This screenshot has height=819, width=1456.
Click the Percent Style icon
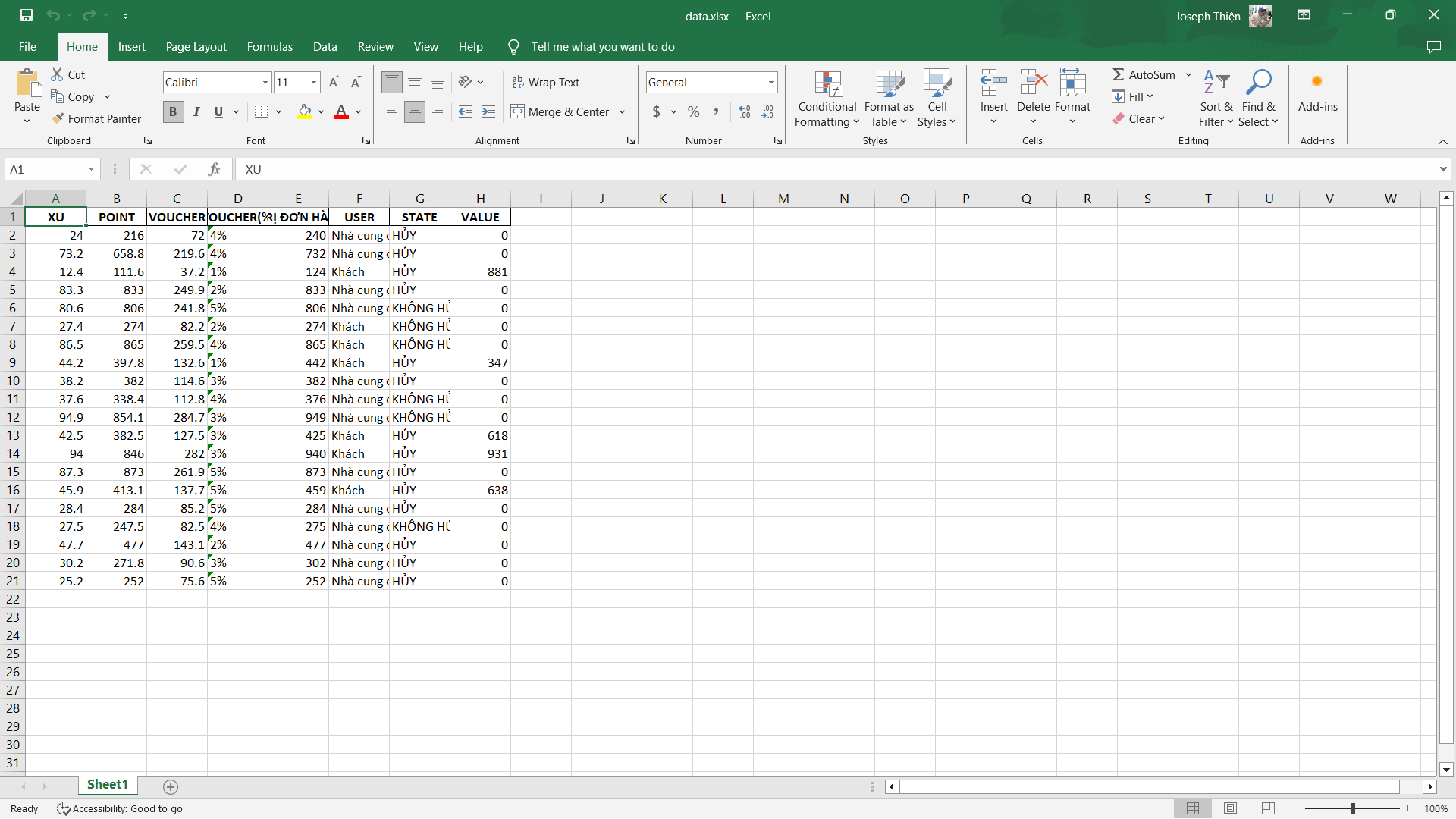(x=693, y=112)
